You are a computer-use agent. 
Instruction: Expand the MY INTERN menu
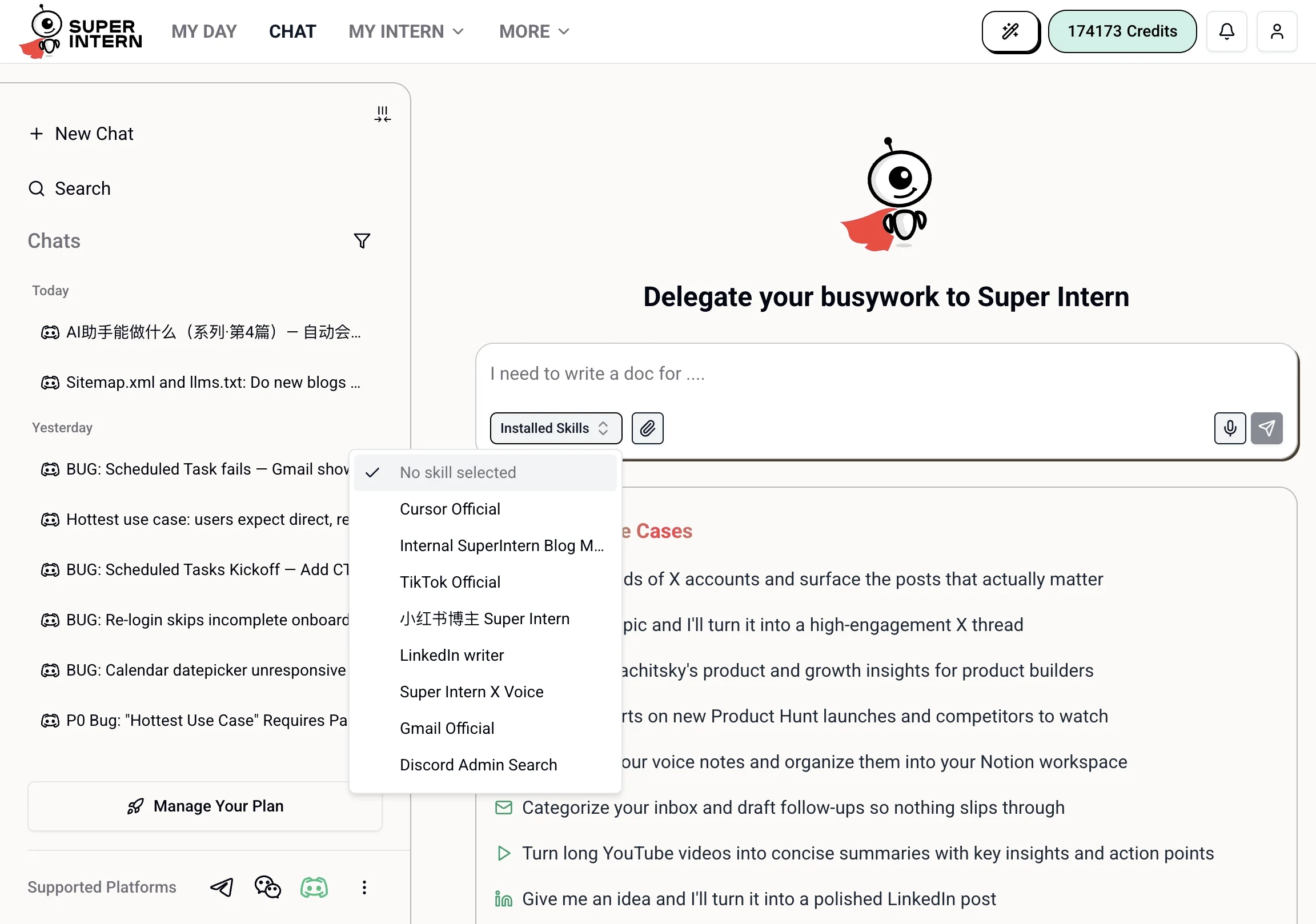[x=406, y=31]
